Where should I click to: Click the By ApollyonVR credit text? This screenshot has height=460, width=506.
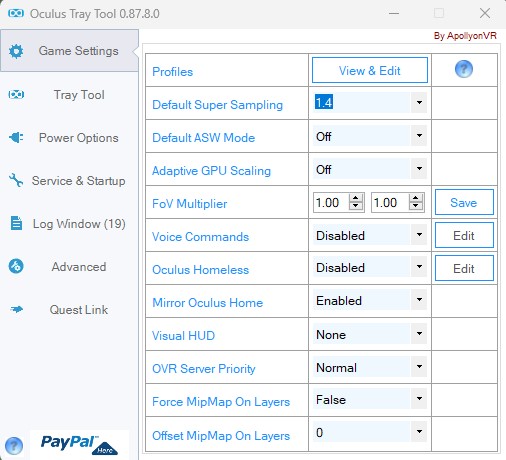pyautogui.click(x=465, y=36)
